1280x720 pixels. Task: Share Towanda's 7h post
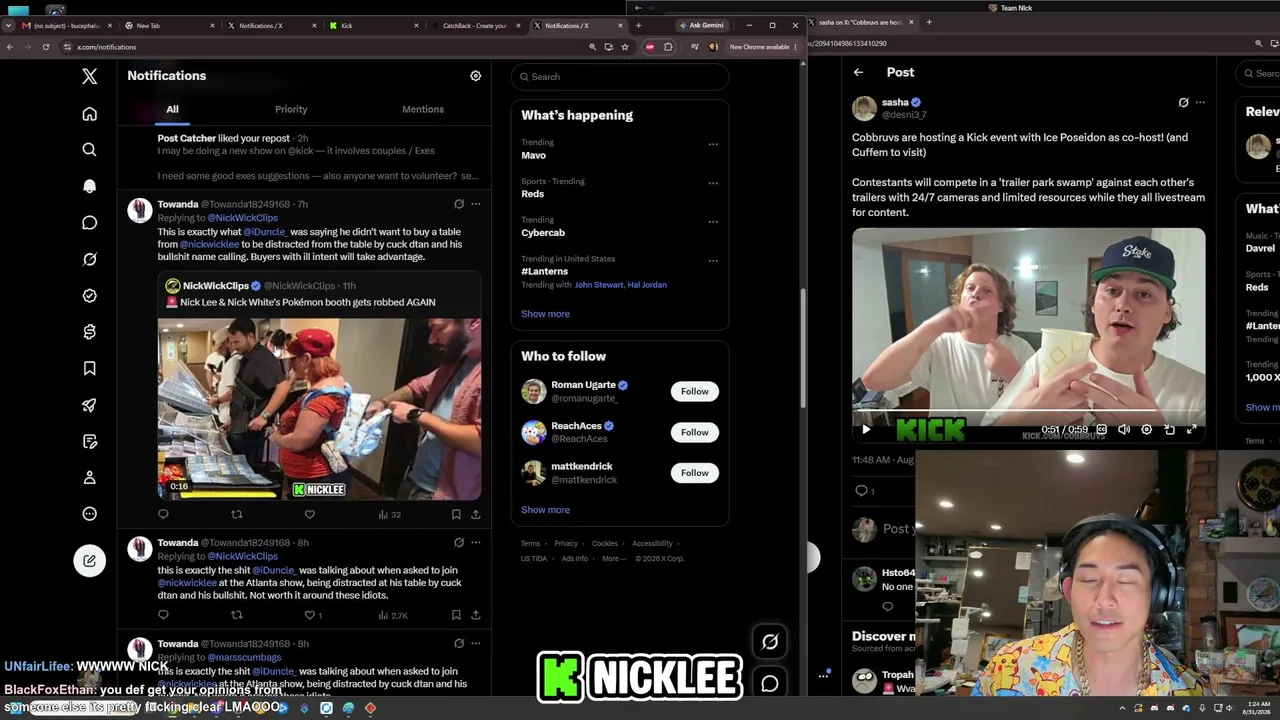[476, 514]
